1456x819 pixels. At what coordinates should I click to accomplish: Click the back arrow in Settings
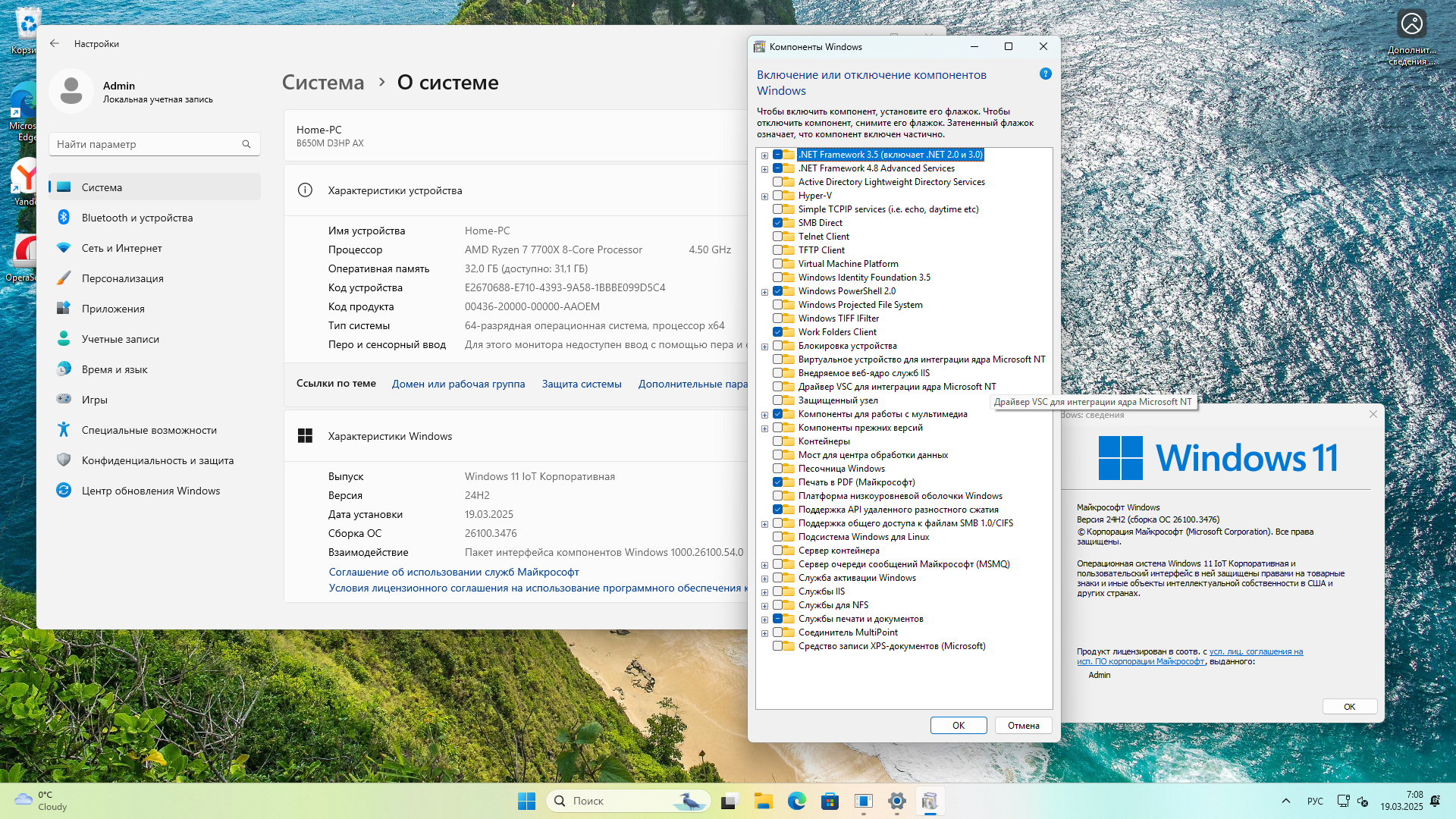tap(55, 44)
